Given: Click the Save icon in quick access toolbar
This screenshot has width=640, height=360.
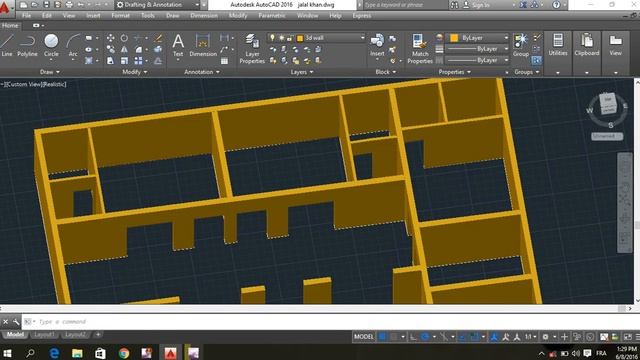Looking at the screenshot, I should tap(46, 5).
